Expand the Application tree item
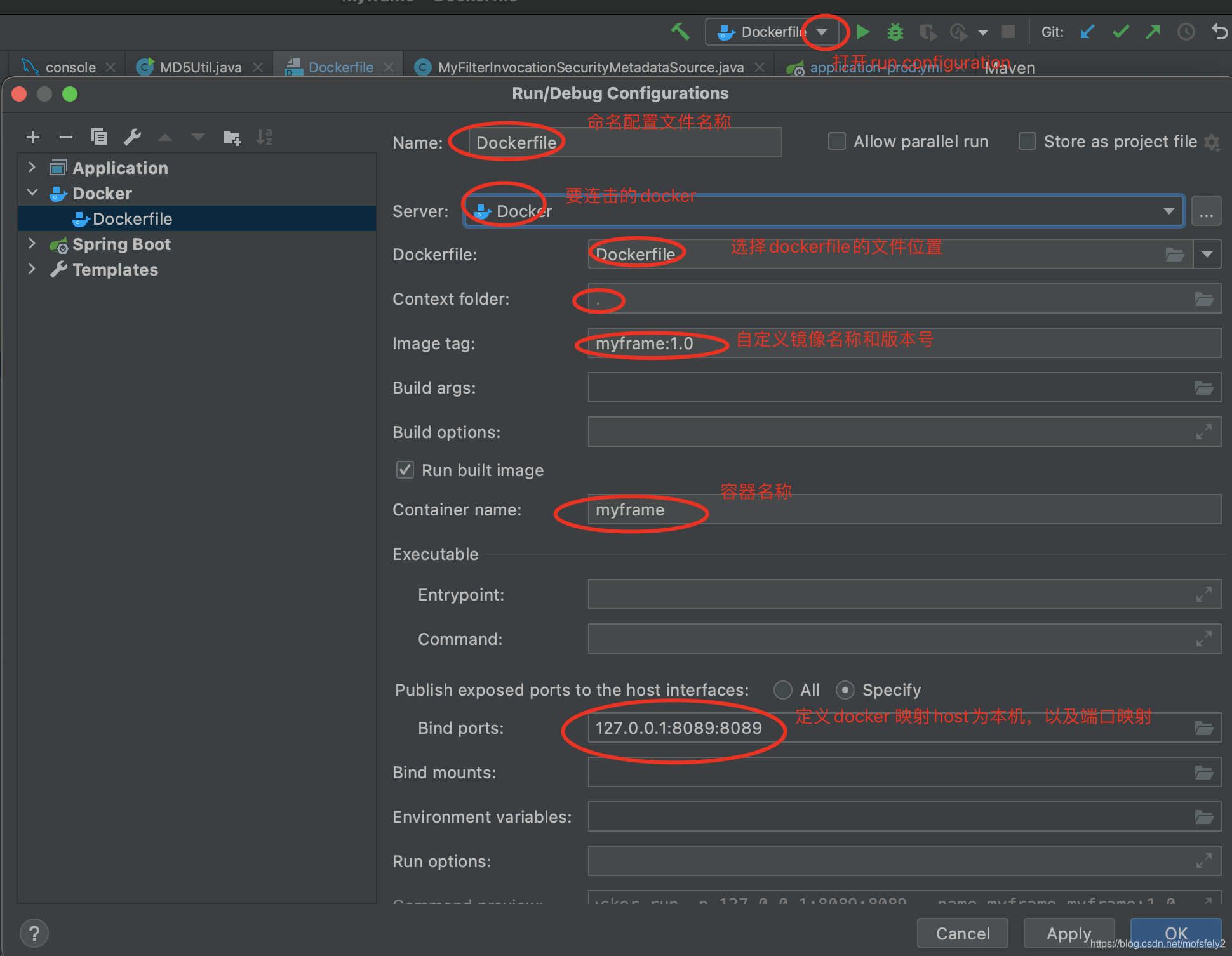Image resolution: width=1232 pixels, height=956 pixels. click(30, 168)
